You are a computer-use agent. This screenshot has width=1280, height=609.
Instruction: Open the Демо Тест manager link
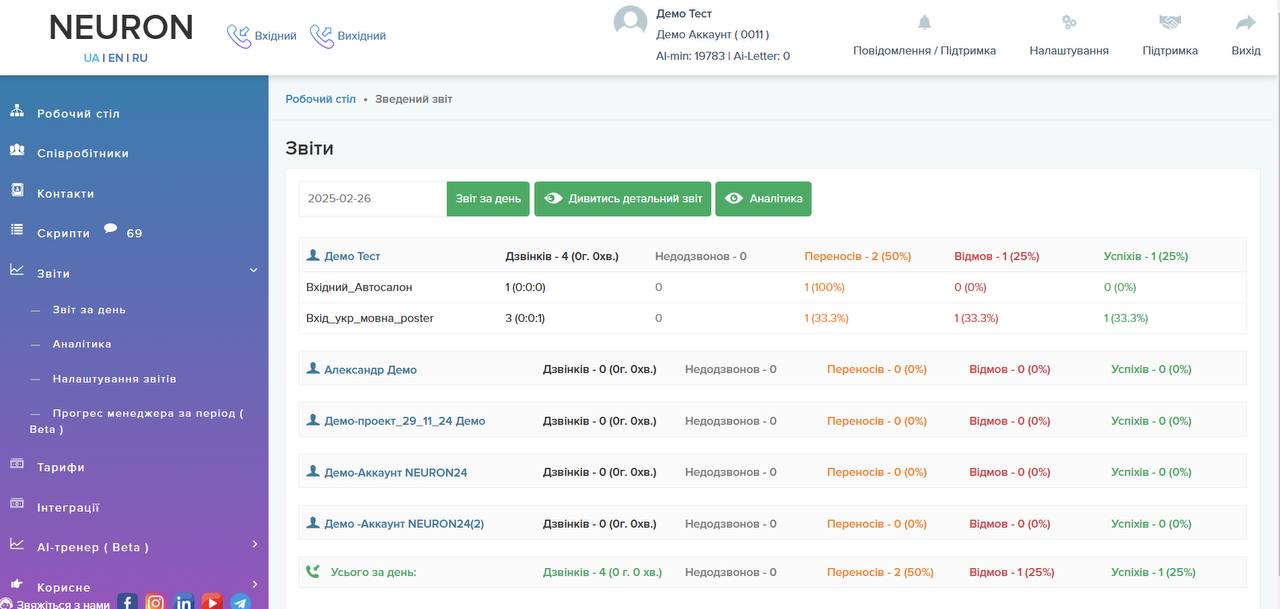coord(352,257)
